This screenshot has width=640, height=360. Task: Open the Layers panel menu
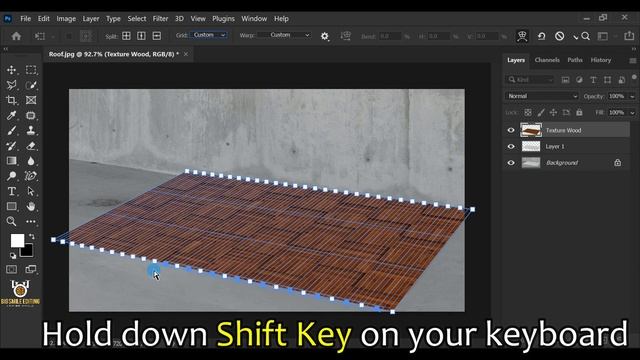pos(632,60)
